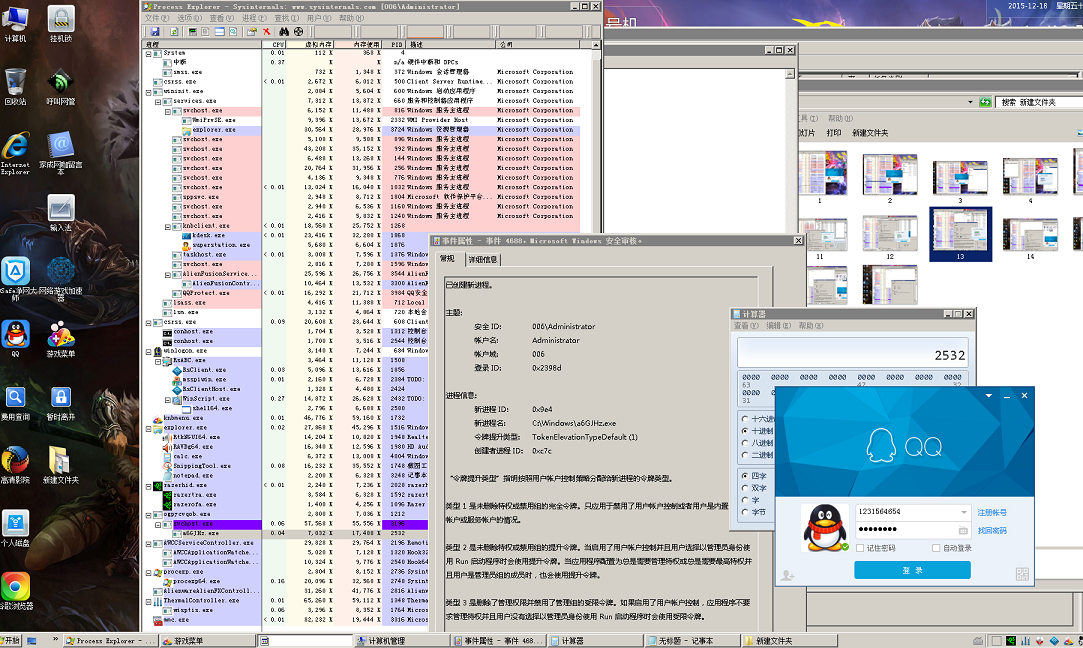Open the 游戏菜单 desktop icon

(61, 339)
